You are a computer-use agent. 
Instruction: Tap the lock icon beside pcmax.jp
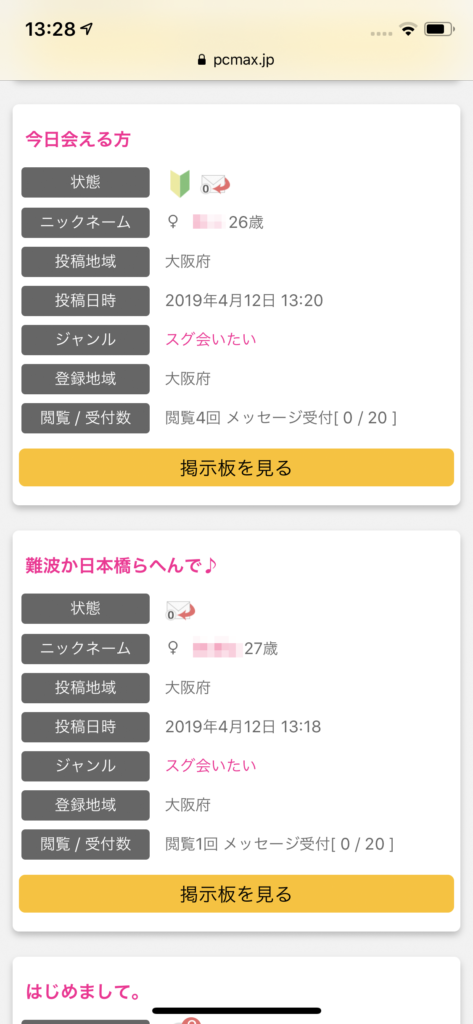tap(201, 60)
